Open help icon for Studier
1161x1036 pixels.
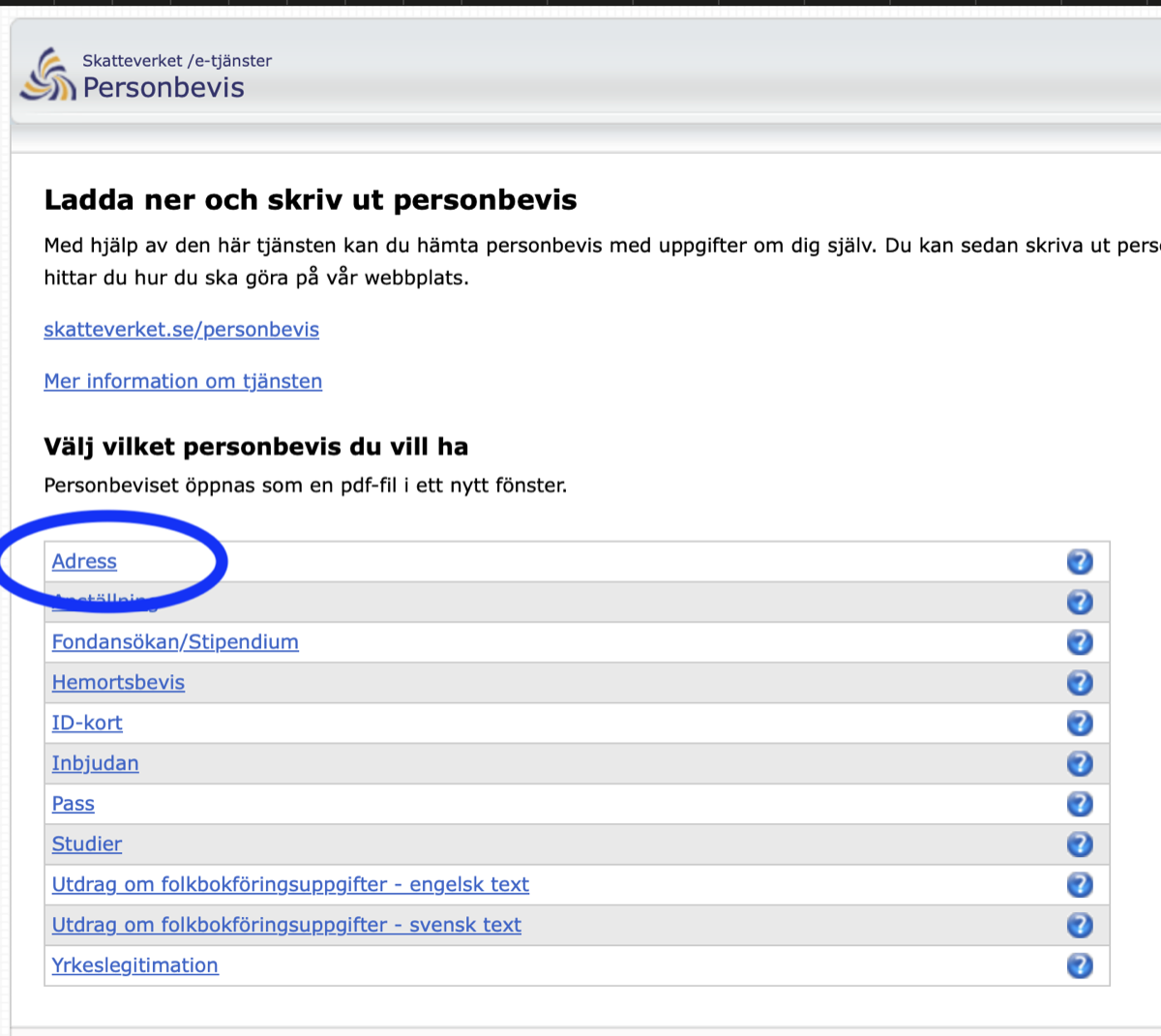(x=1080, y=844)
